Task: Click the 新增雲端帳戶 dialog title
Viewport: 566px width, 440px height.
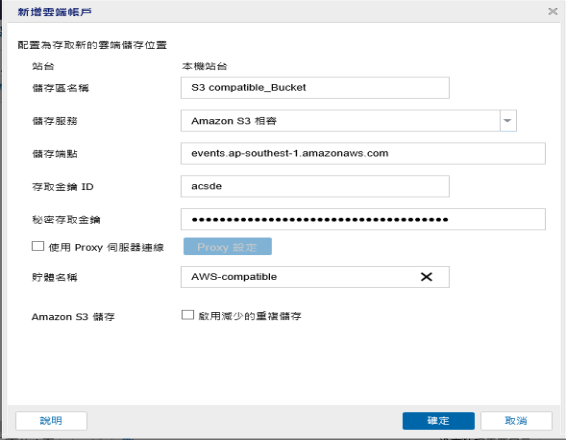Action: (55, 12)
